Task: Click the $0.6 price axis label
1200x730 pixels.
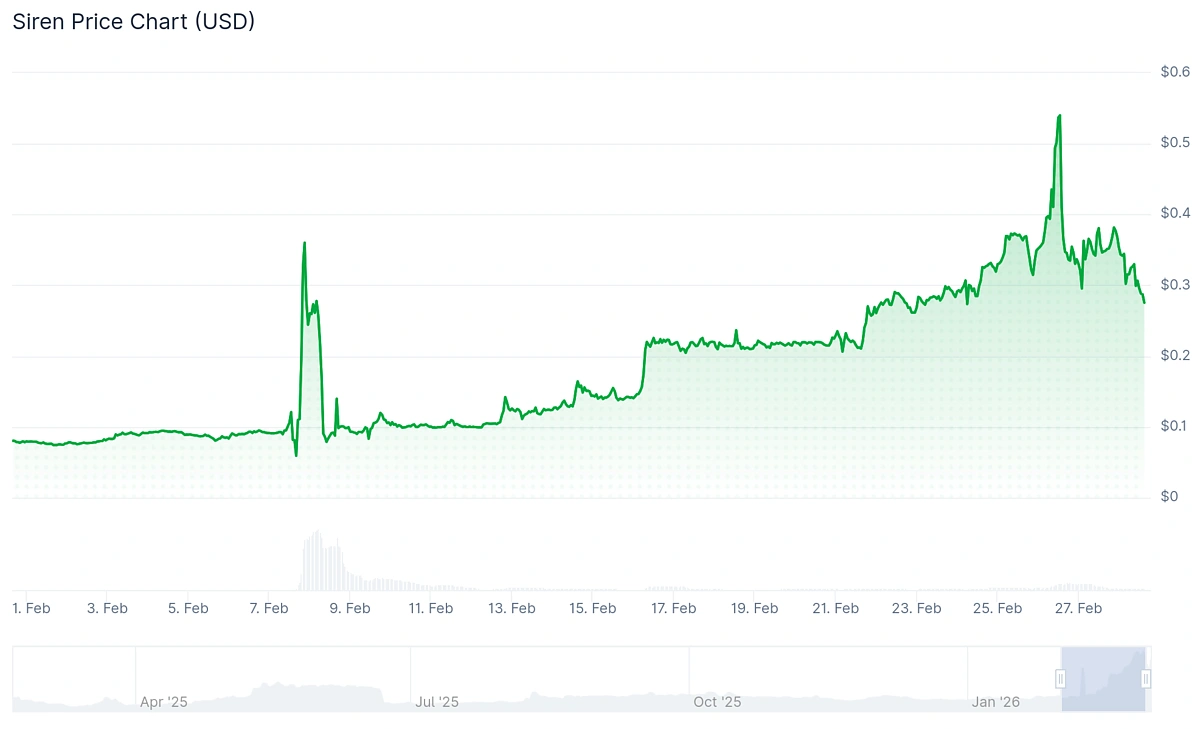Action: (1175, 72)
